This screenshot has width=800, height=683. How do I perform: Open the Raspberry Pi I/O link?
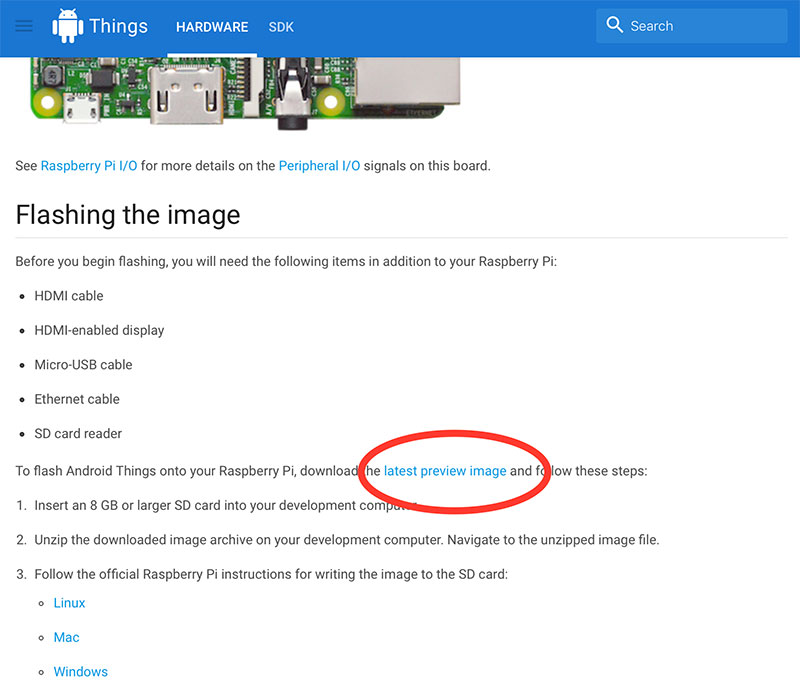tap(88, 166)
